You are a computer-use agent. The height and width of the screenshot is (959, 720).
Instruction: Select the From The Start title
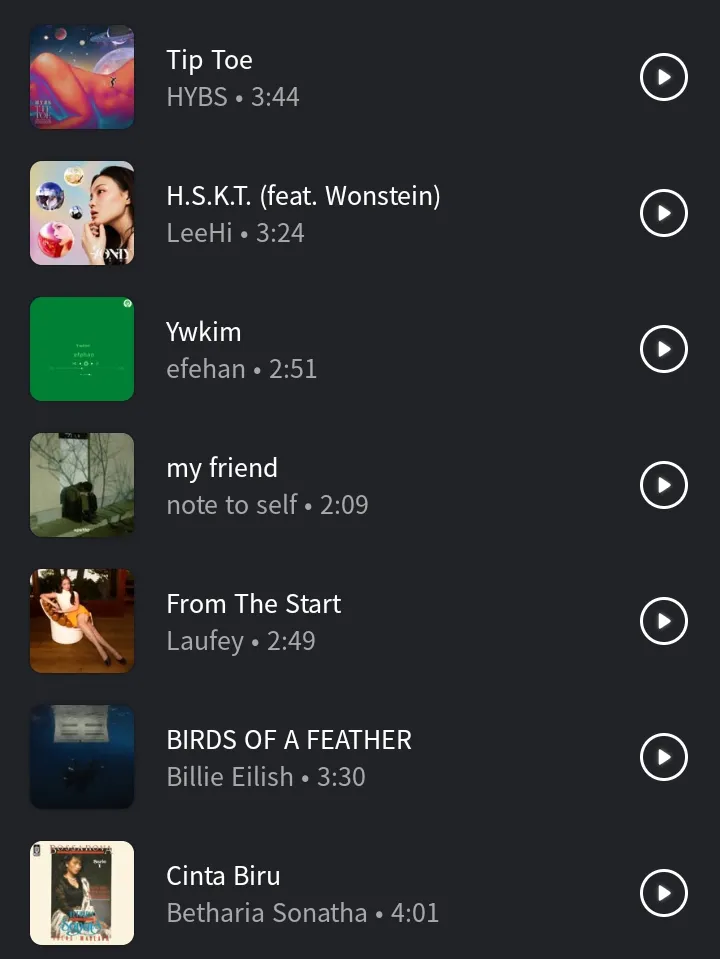253,604
